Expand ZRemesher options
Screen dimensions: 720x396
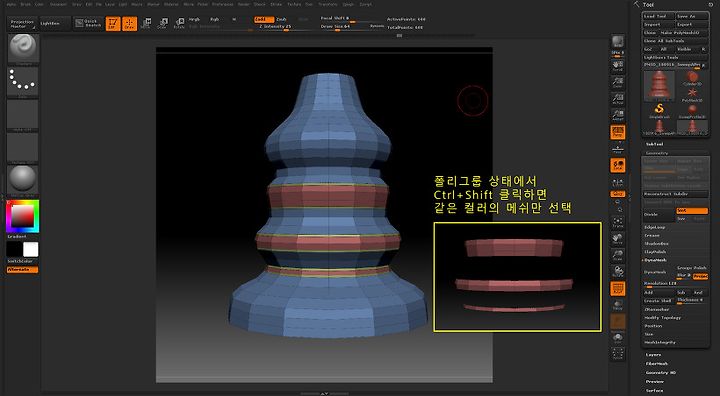coord(657,309)
